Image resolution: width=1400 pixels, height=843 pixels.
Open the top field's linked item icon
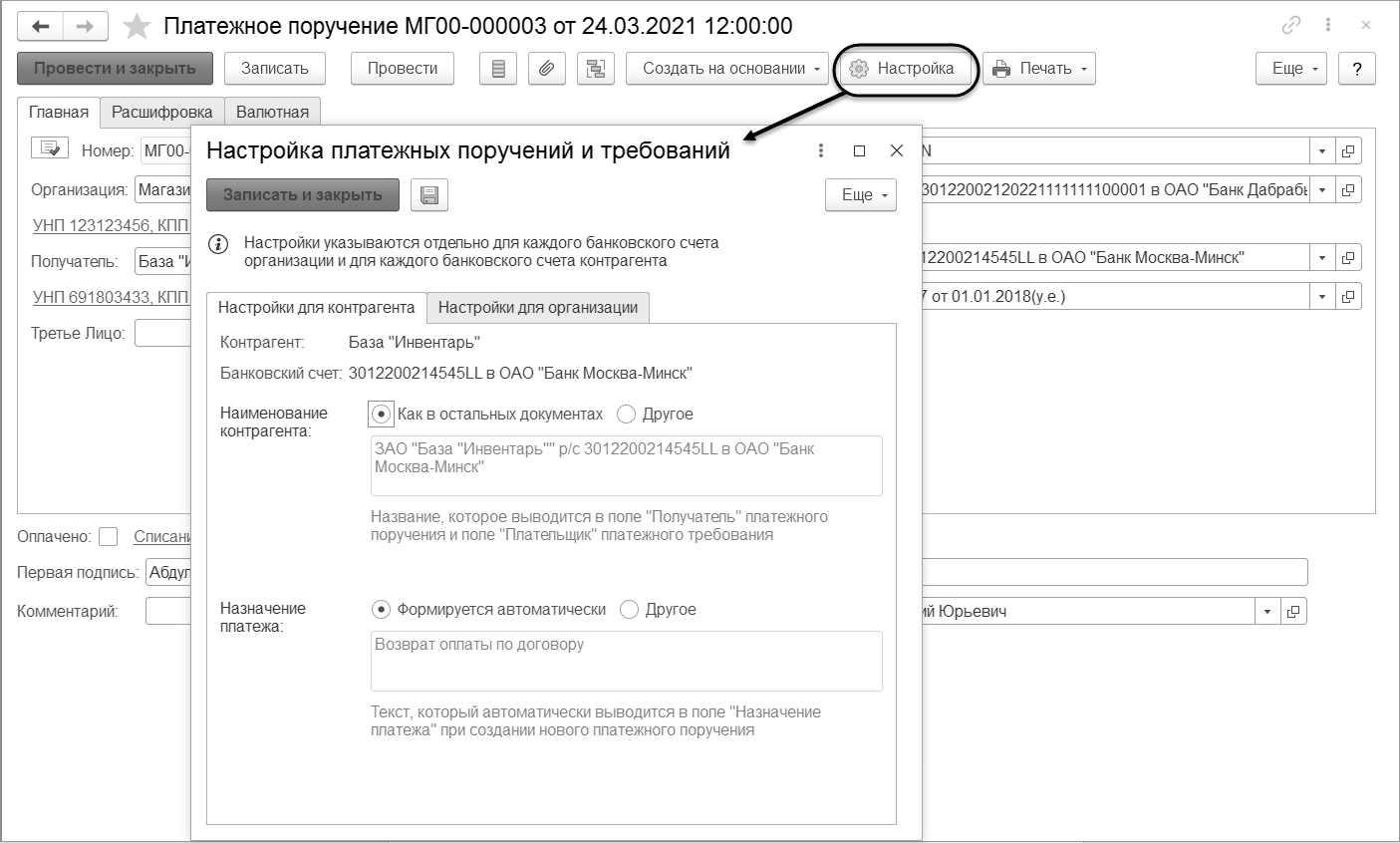tap(1348, 151)
